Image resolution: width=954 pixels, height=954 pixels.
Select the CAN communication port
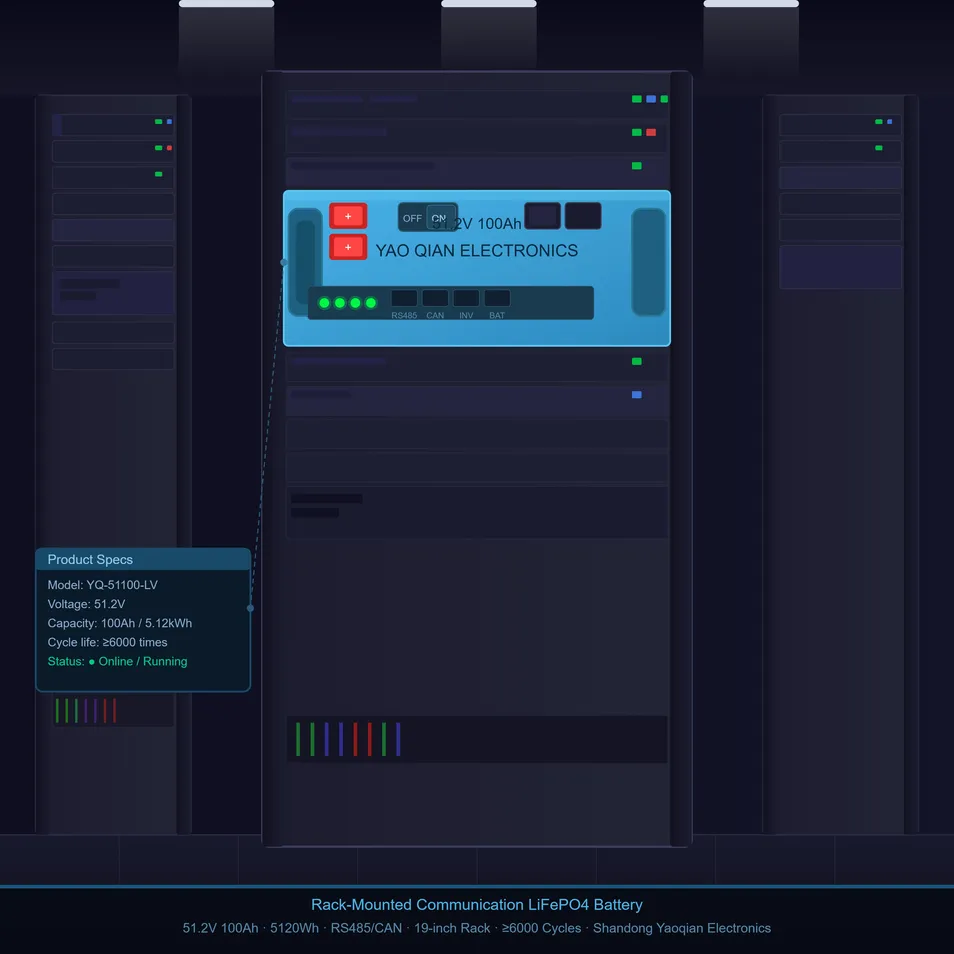point(435,298)
